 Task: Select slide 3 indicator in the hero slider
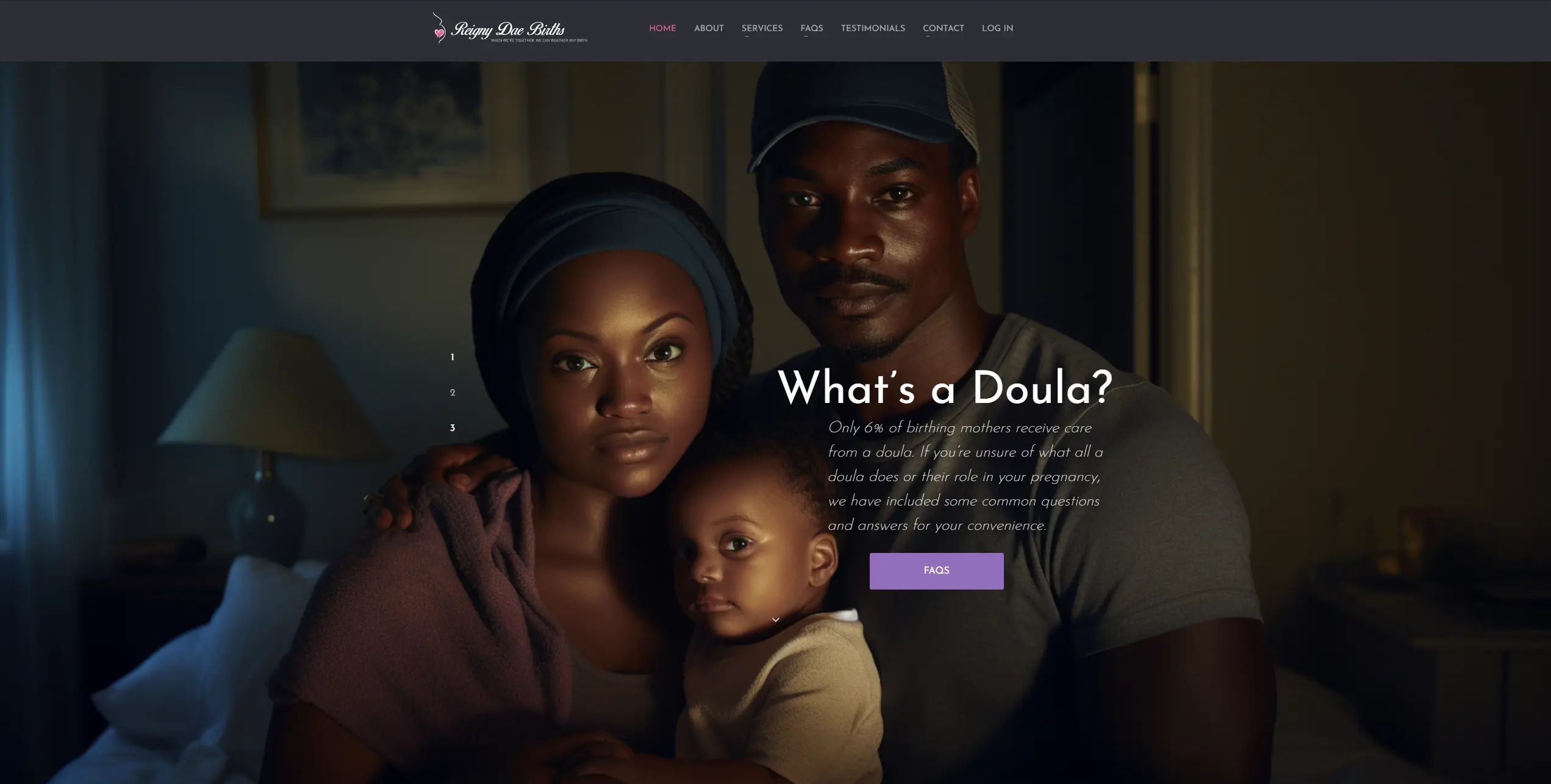[453, 428]
